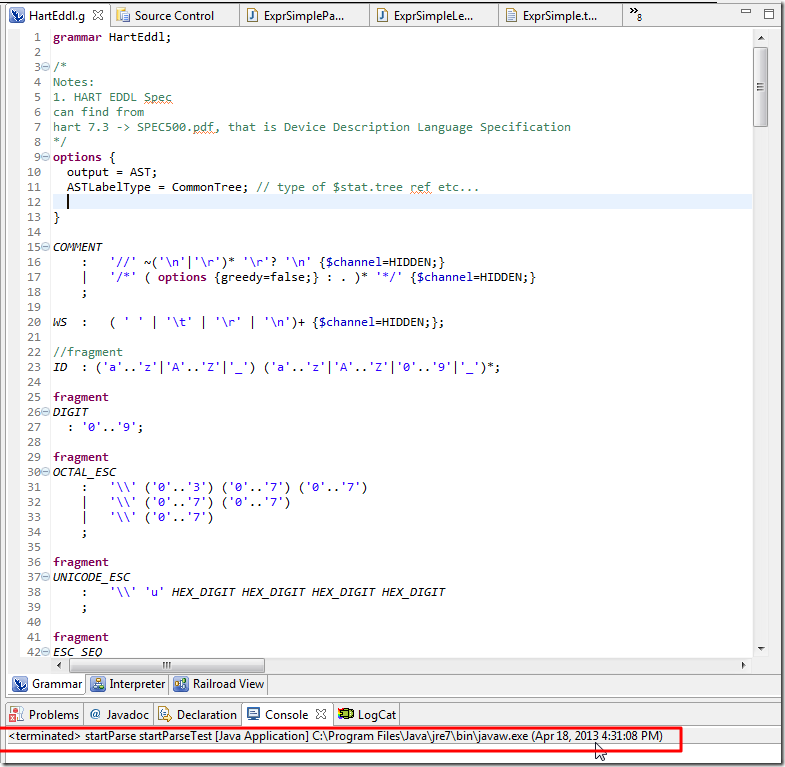
Task: Collapse the options block at line 9
Action: (x=46, y=157)
